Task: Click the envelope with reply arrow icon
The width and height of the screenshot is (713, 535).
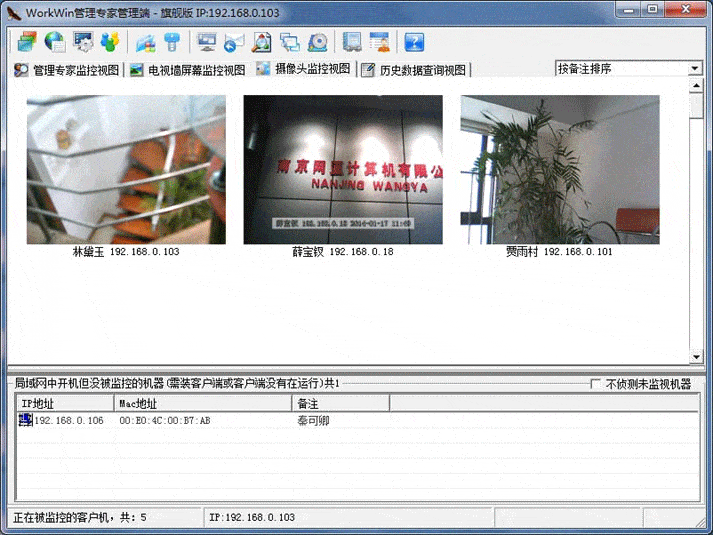Action: point(234,42)
